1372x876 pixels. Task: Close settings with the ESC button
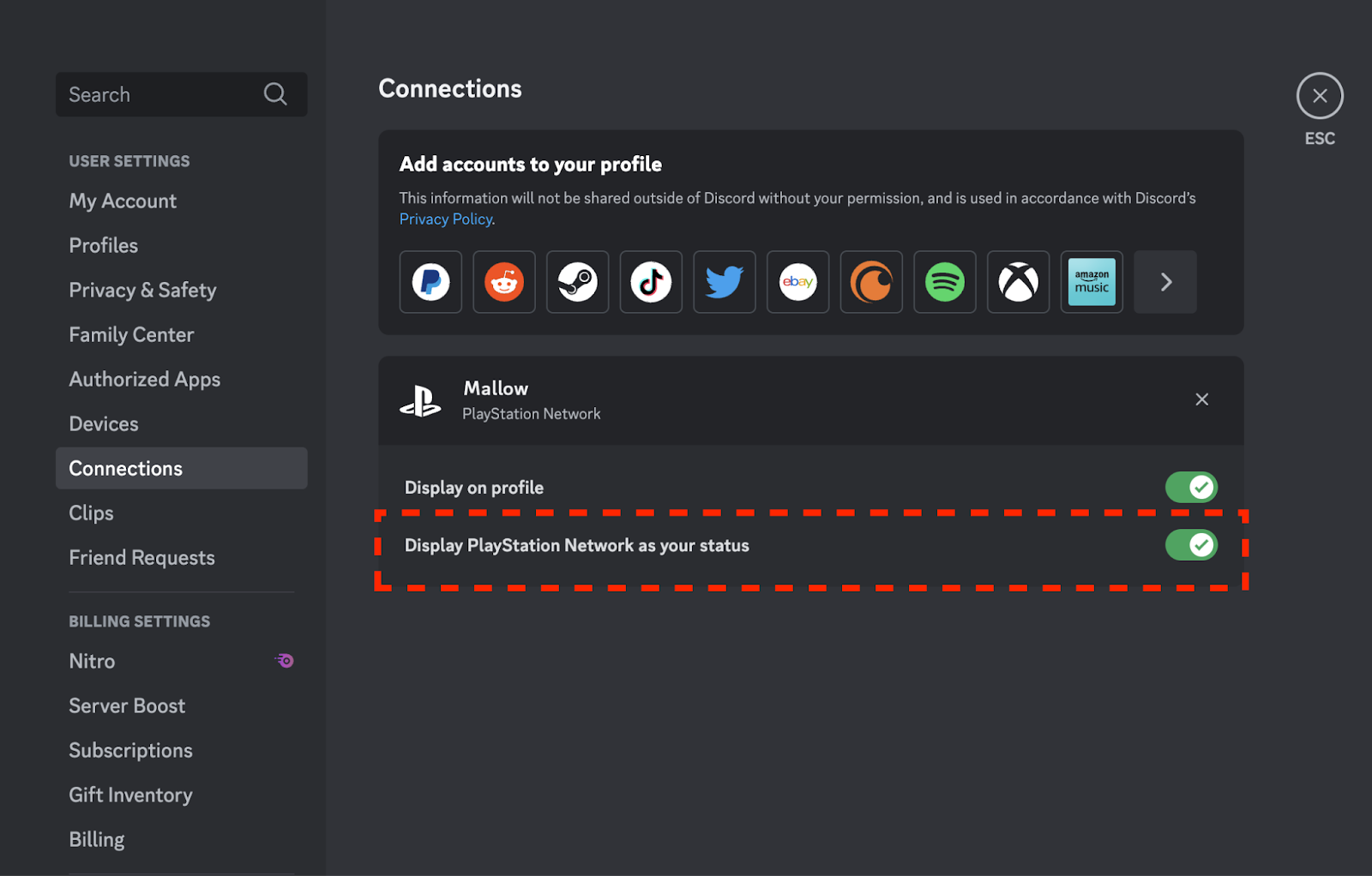click(x=1320, y=96)
